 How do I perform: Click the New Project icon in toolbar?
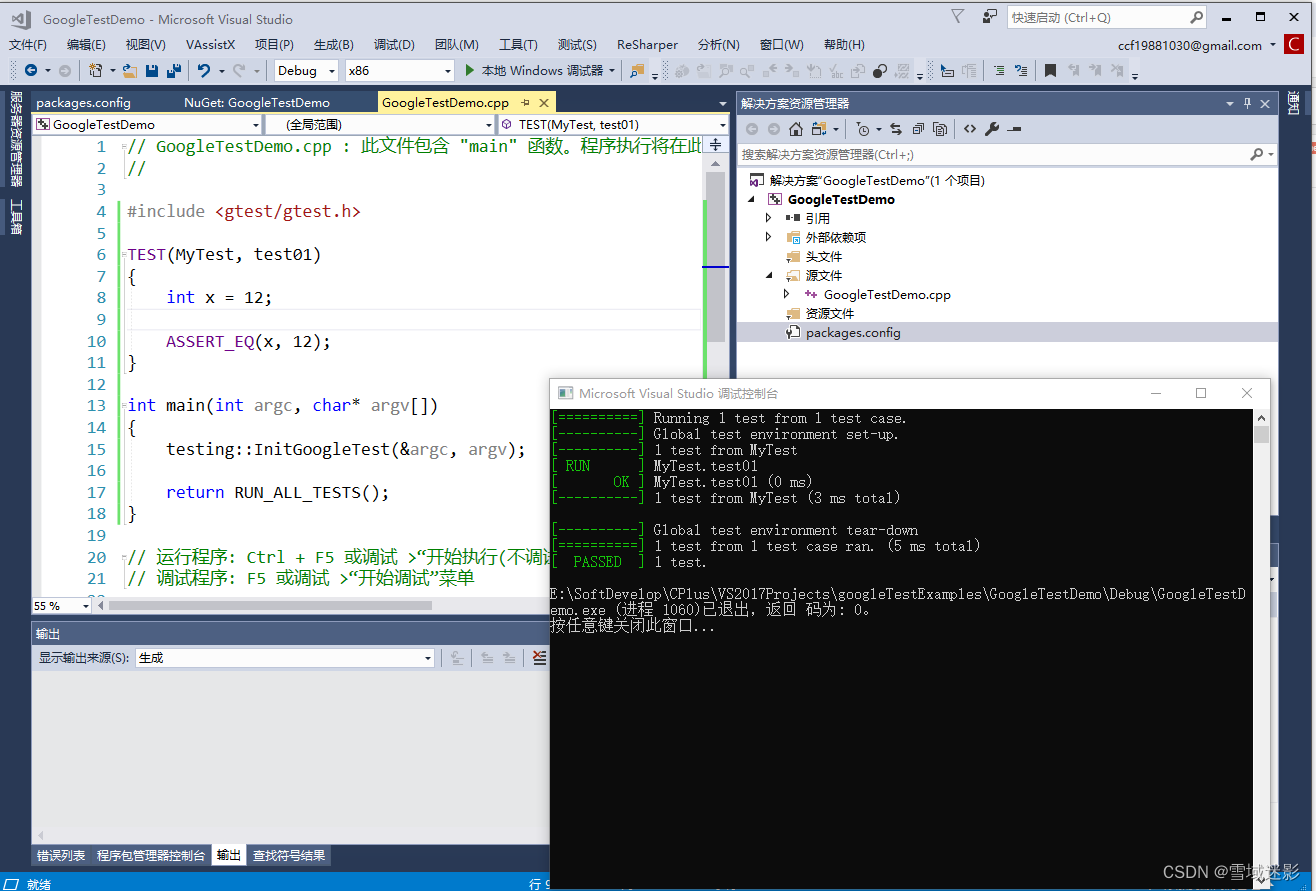(95, 70)
